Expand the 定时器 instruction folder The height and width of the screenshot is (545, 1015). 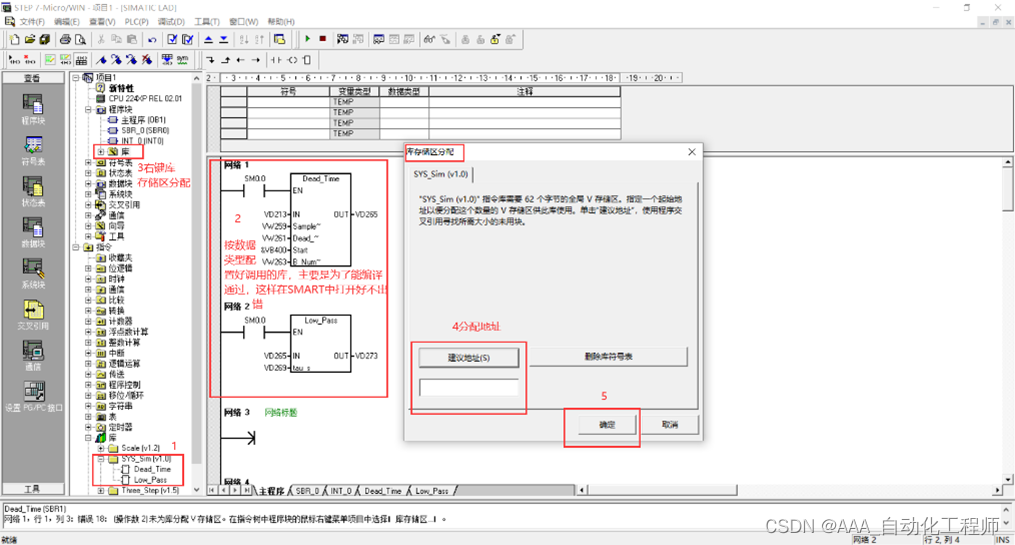point(89,427)
